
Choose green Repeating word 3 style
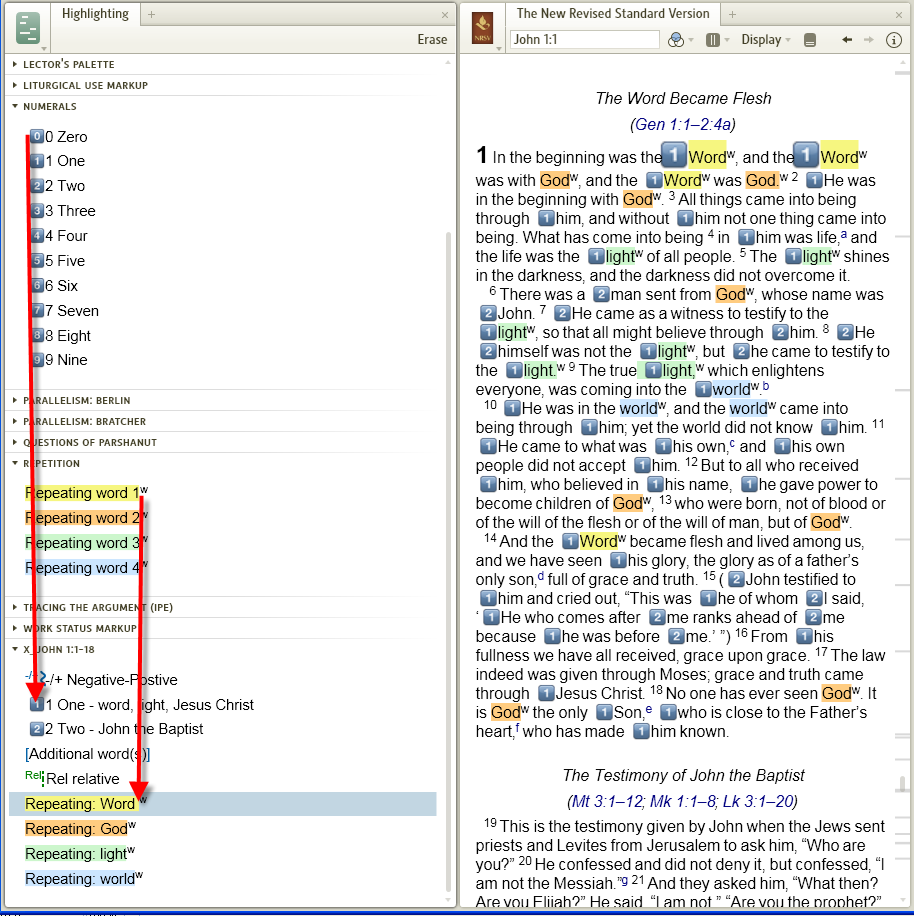[x=86, y=543]
